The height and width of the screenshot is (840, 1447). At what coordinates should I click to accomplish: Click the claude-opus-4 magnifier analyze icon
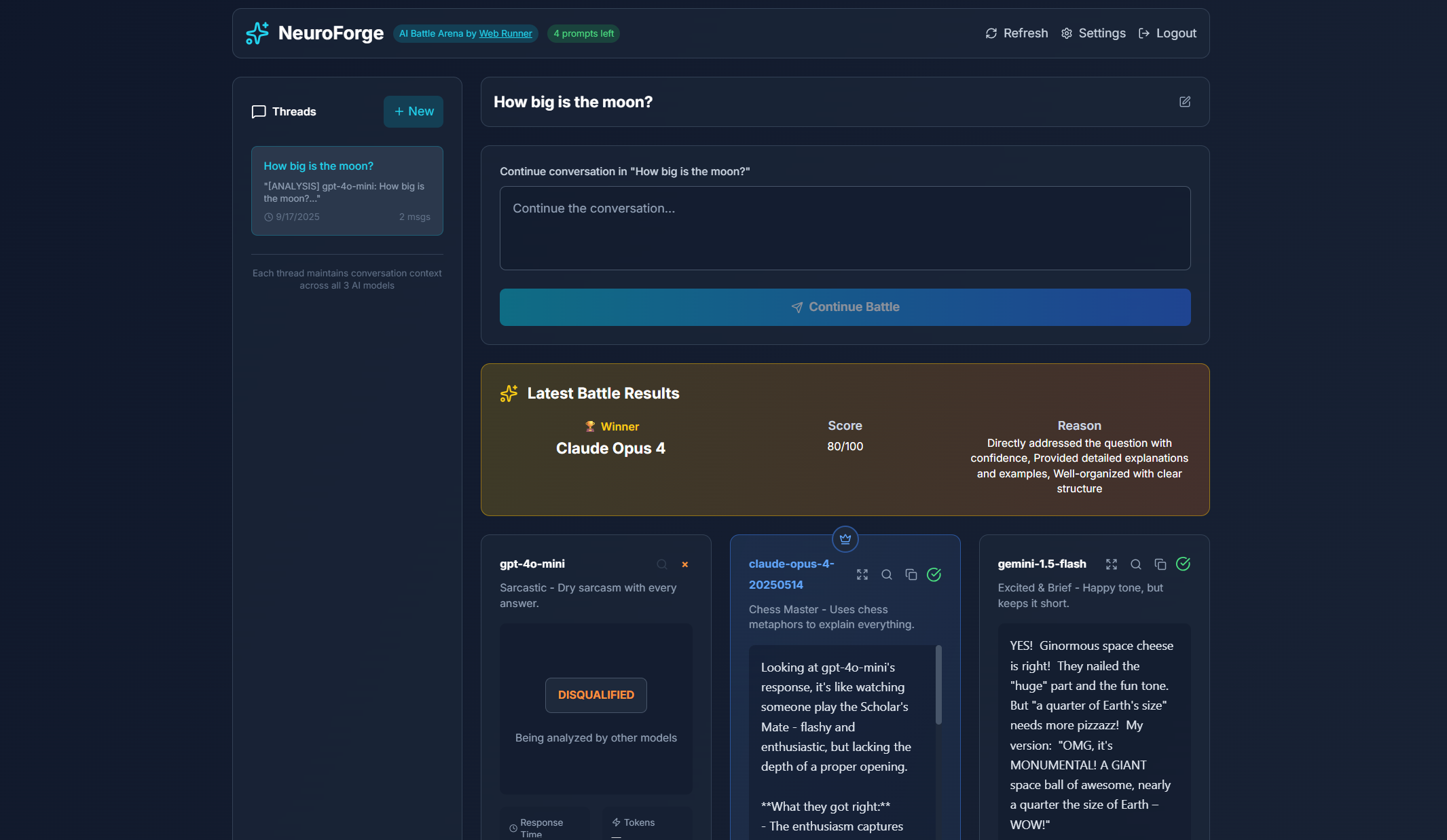pyautogui.click(x=887, y=574)
